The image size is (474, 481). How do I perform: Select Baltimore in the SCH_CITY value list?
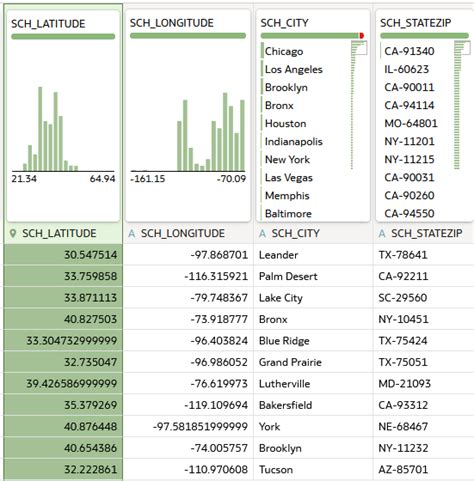(x=288, y=214)
